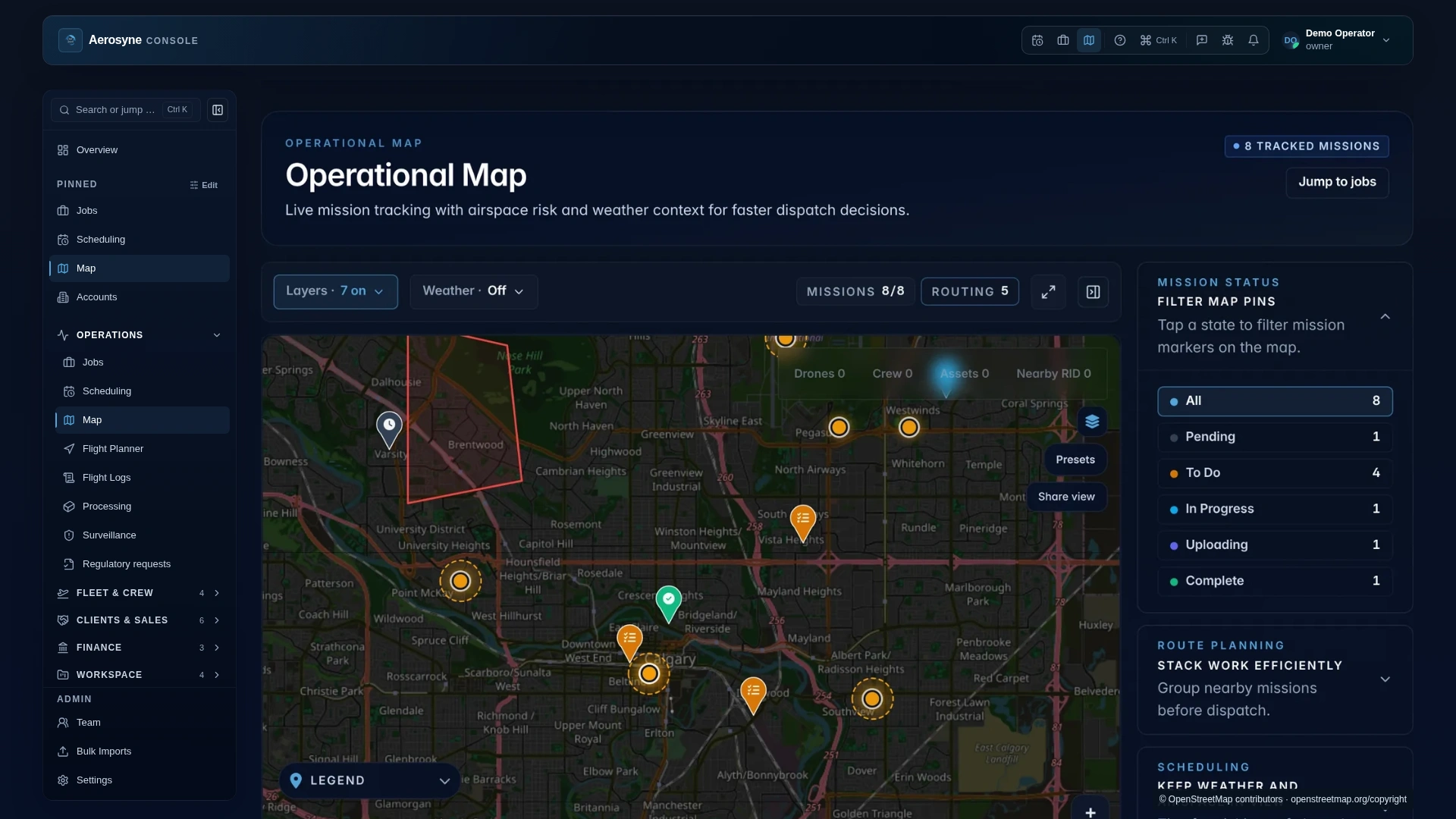Open Surveillance in sidebar
Viewport: 1456px width, 819px height.
point(143,535)
